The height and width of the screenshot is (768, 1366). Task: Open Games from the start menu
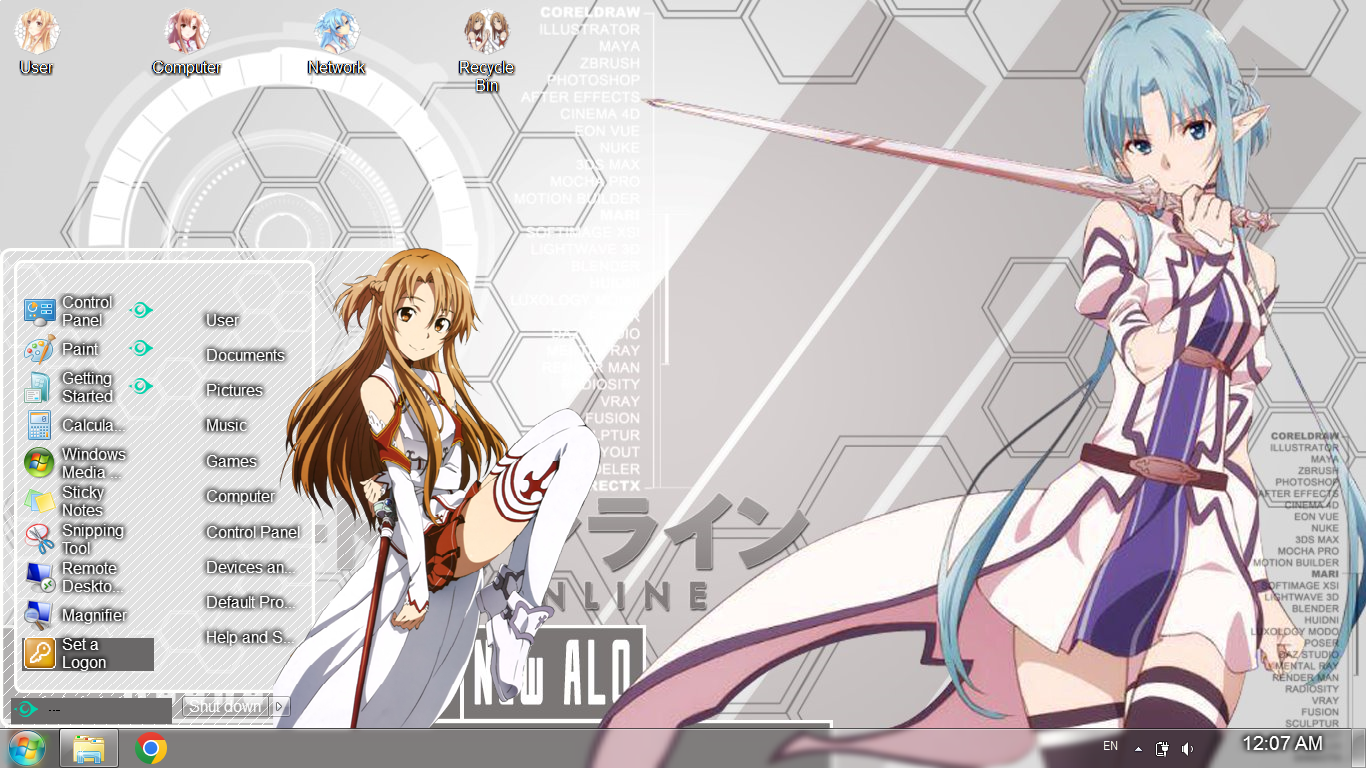point(231,461)
